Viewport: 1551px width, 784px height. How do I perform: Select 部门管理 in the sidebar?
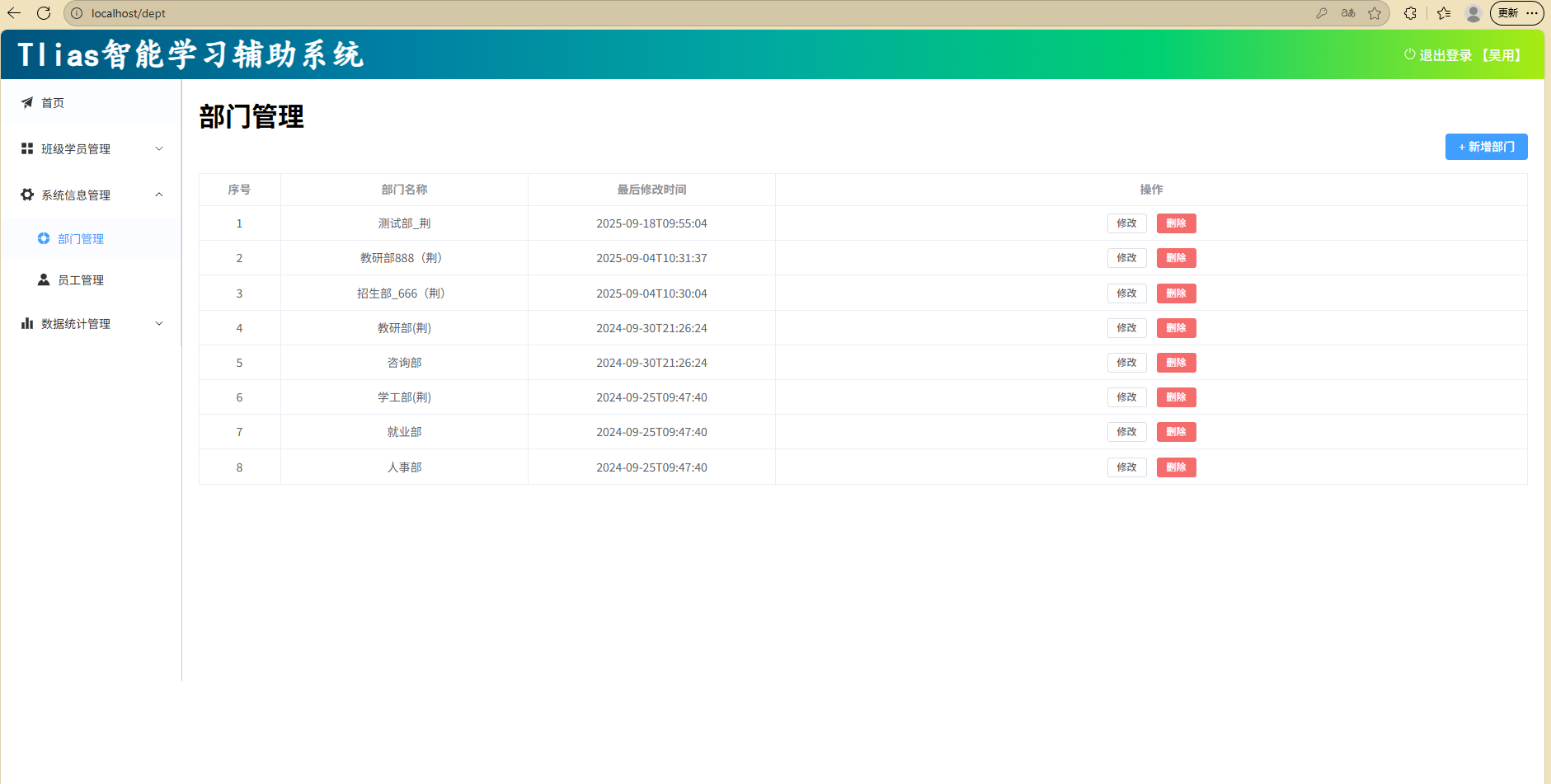point(80,239)
